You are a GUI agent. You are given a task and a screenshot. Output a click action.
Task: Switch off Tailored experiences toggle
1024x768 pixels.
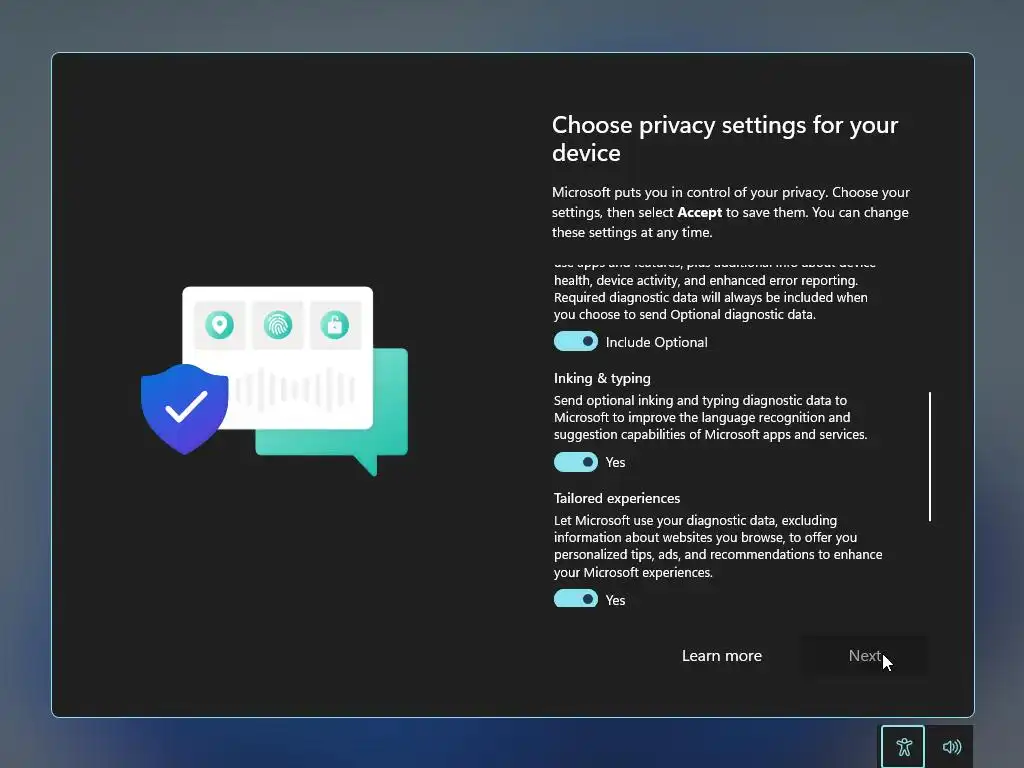click(575, 599)
